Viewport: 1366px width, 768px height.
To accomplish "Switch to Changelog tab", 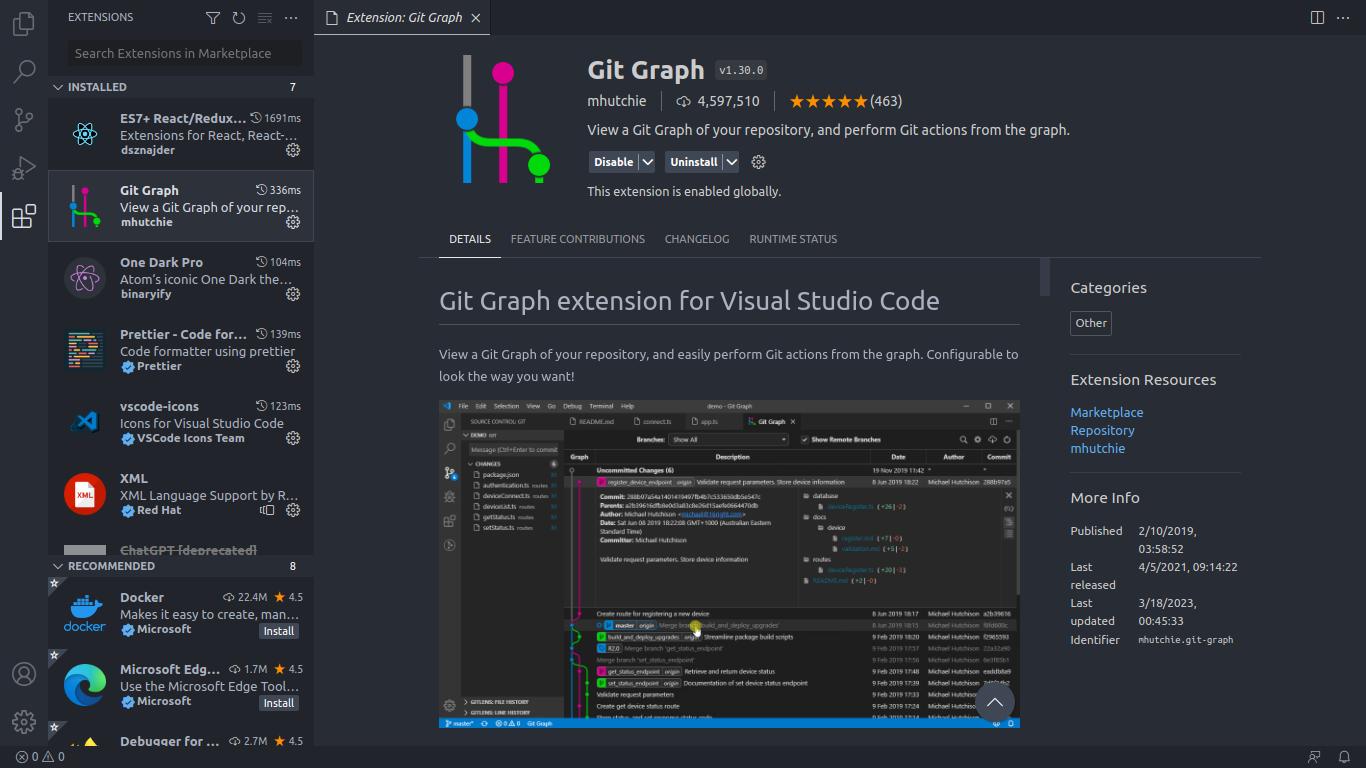I will pos(697,239).
